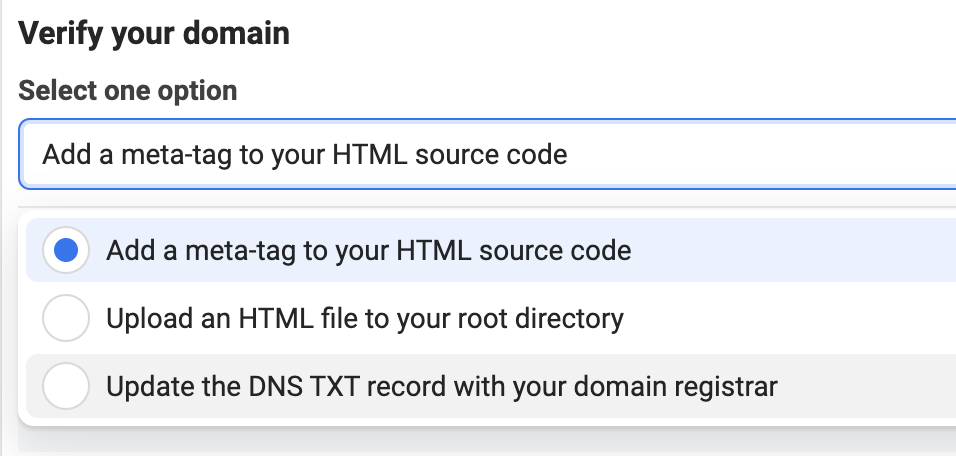
Task: Open the verification option dropdown box
Action: [488, 155]
